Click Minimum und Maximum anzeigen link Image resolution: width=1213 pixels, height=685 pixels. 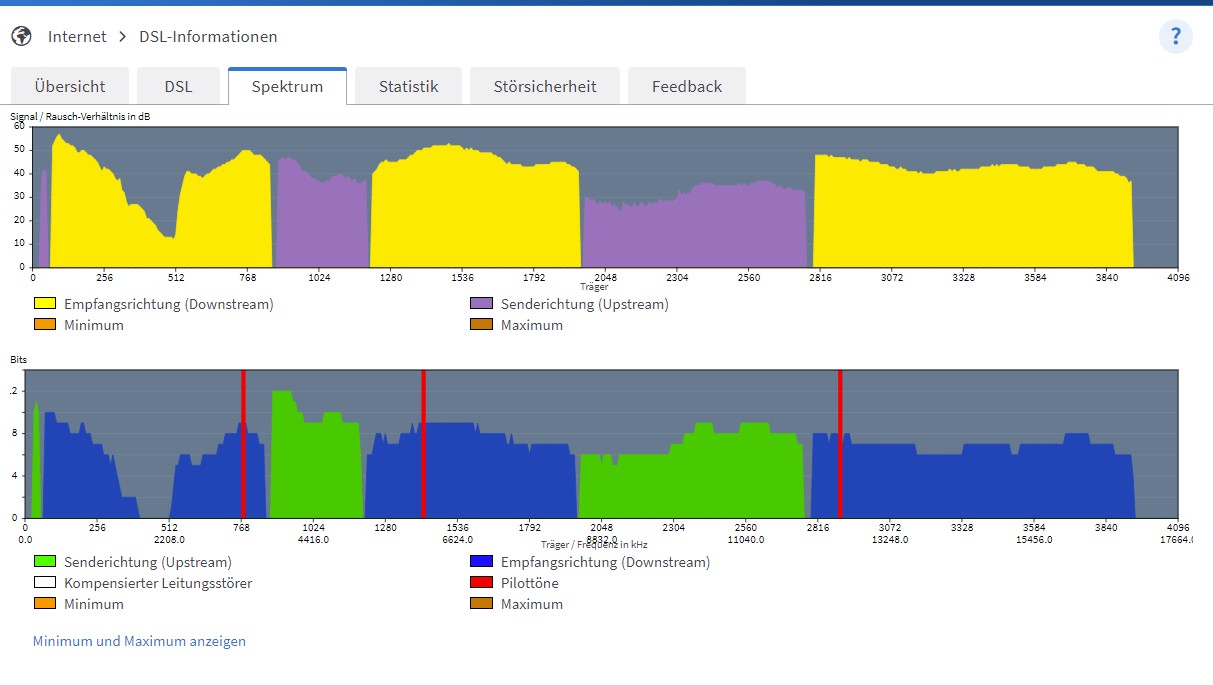(x=139, y=641)
